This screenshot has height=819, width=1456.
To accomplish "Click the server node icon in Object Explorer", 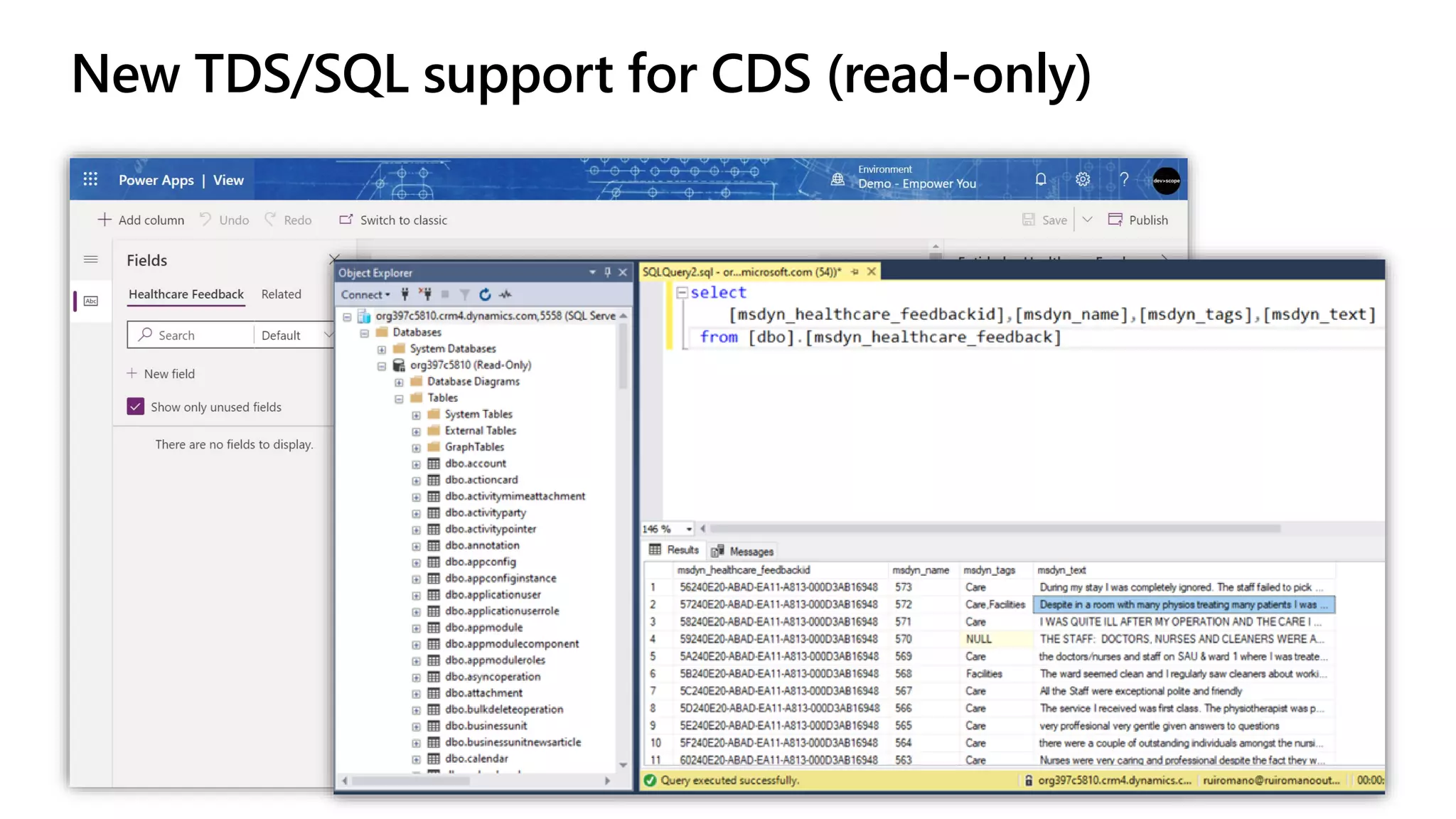I will (x=364, y=316).
